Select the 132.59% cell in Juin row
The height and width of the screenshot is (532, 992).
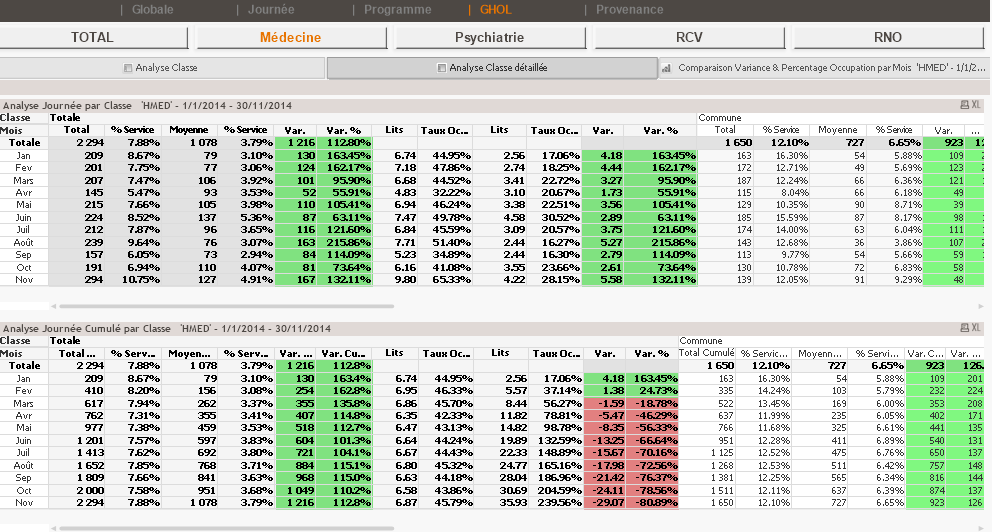[x=555, y=441]
